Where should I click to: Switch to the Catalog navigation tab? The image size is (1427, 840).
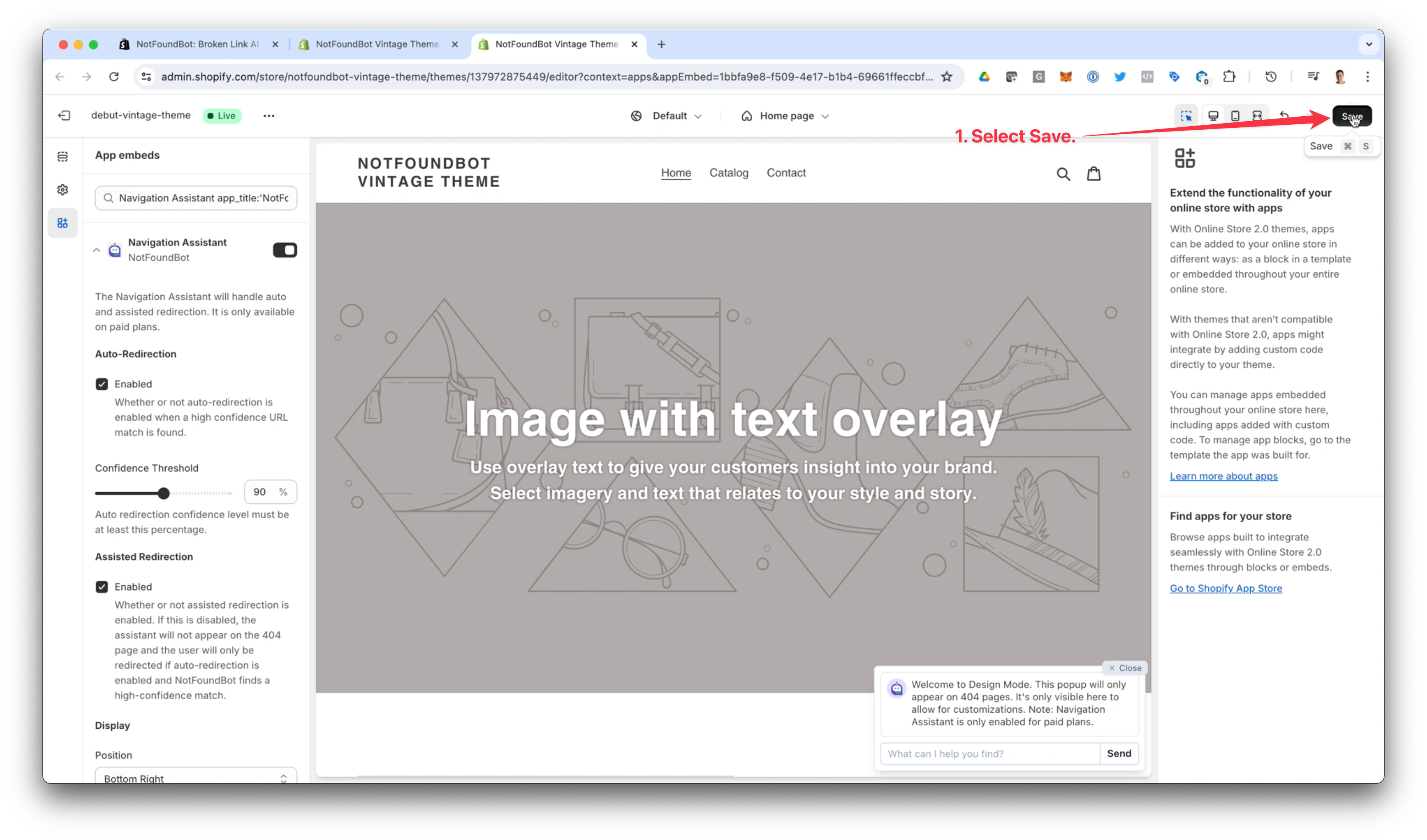pos(729,173)
